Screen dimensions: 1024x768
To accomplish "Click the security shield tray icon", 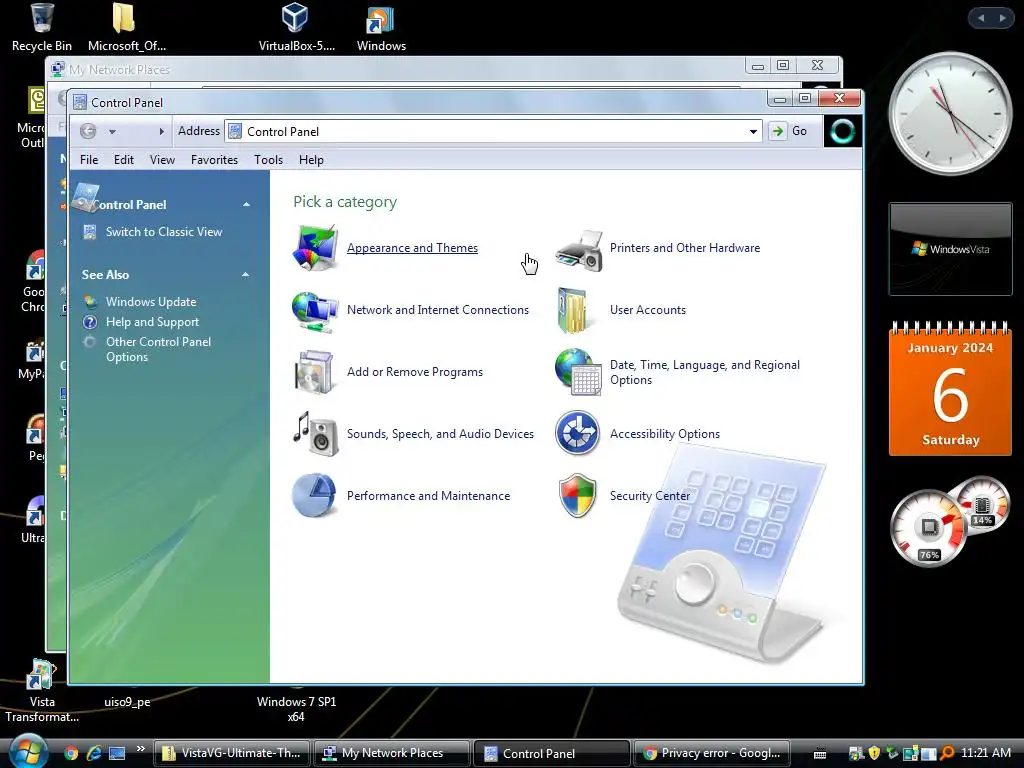I will (x=874, y=753).
